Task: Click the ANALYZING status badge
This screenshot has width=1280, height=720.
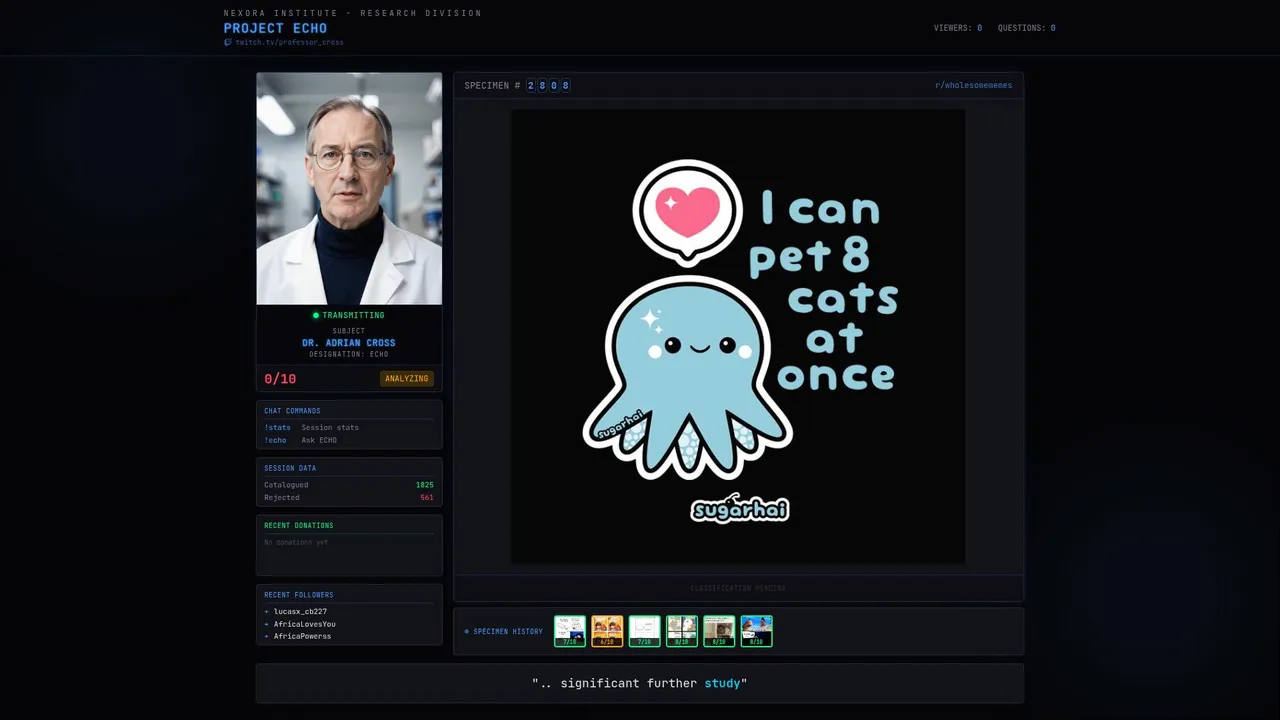Action: (x=407, y=379)
